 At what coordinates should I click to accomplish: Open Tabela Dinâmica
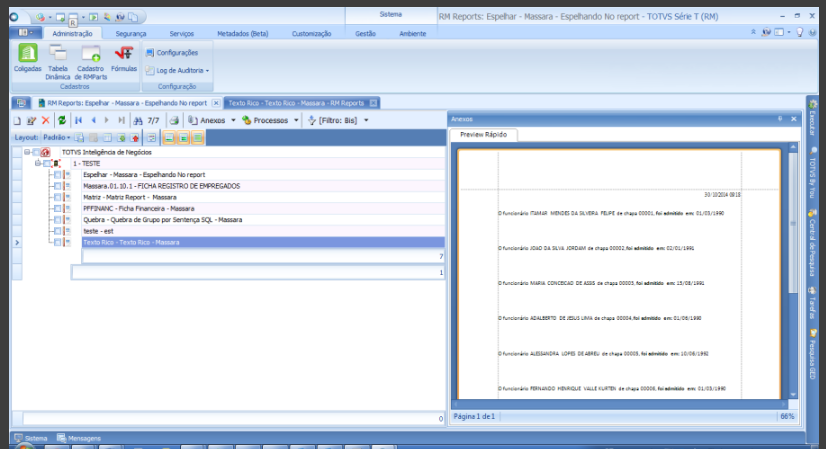57,62
